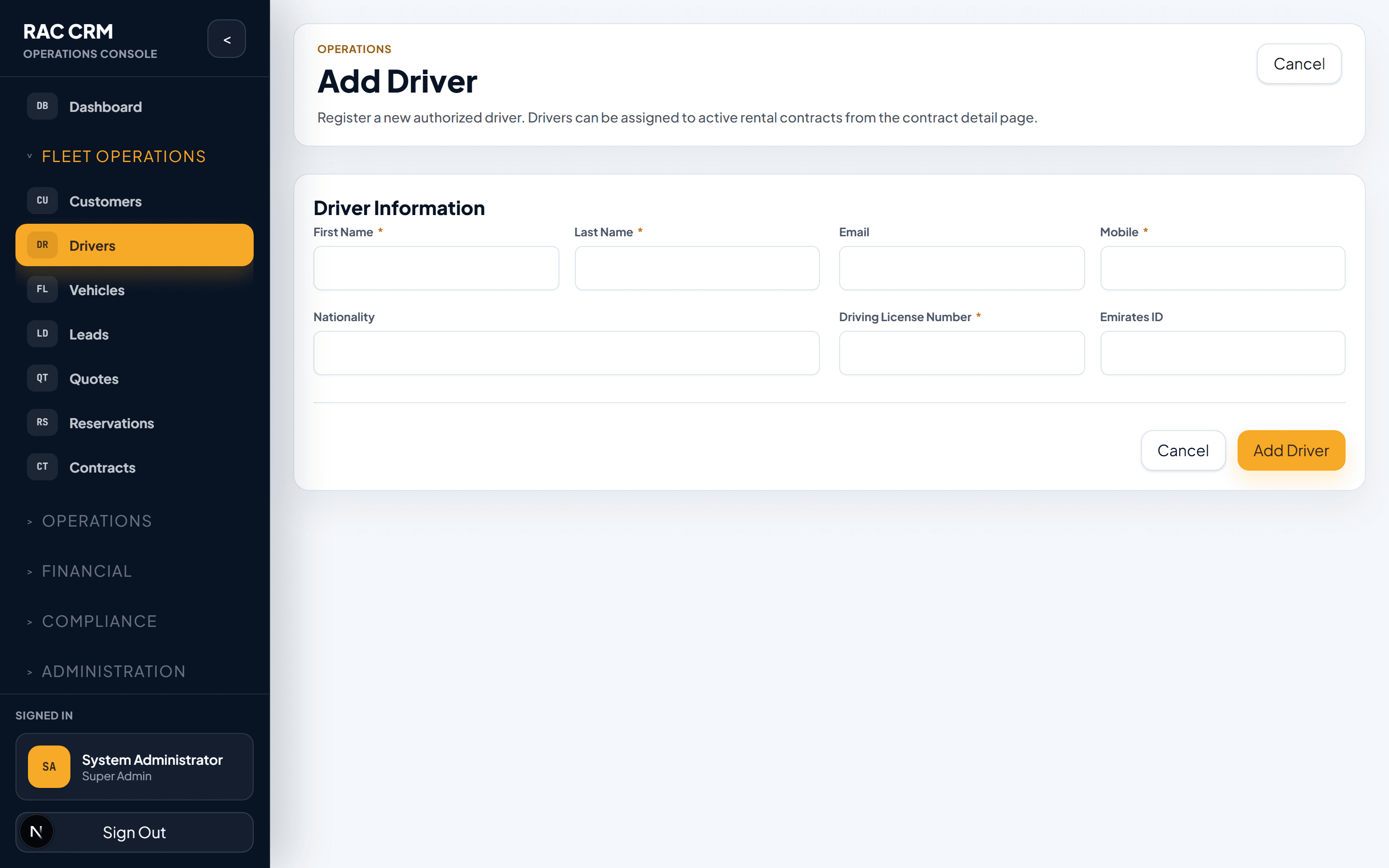Click the SA user avatar

[49, 766]
